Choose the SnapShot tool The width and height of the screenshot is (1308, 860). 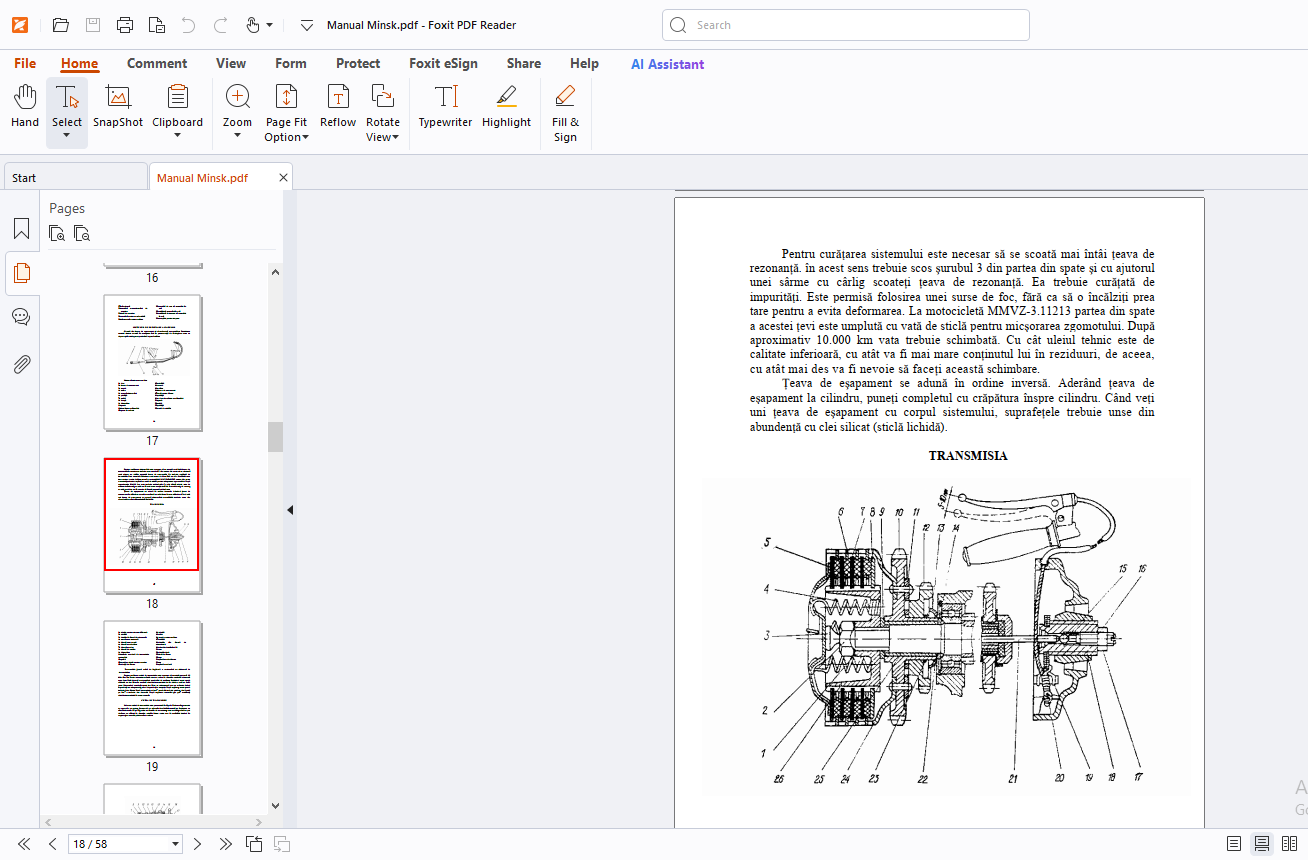[x=118, y=106]
